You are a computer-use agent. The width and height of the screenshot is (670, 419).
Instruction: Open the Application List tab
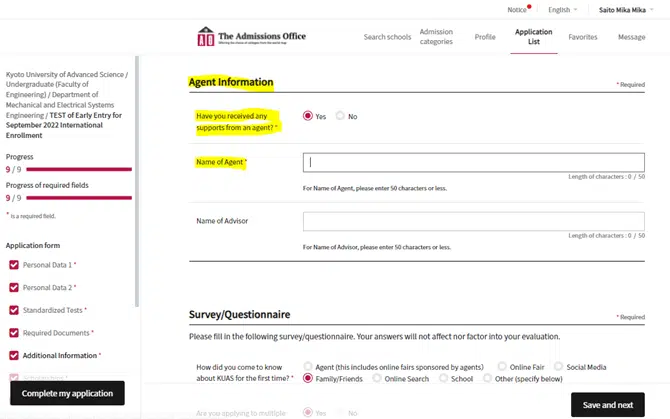[533, 37]
